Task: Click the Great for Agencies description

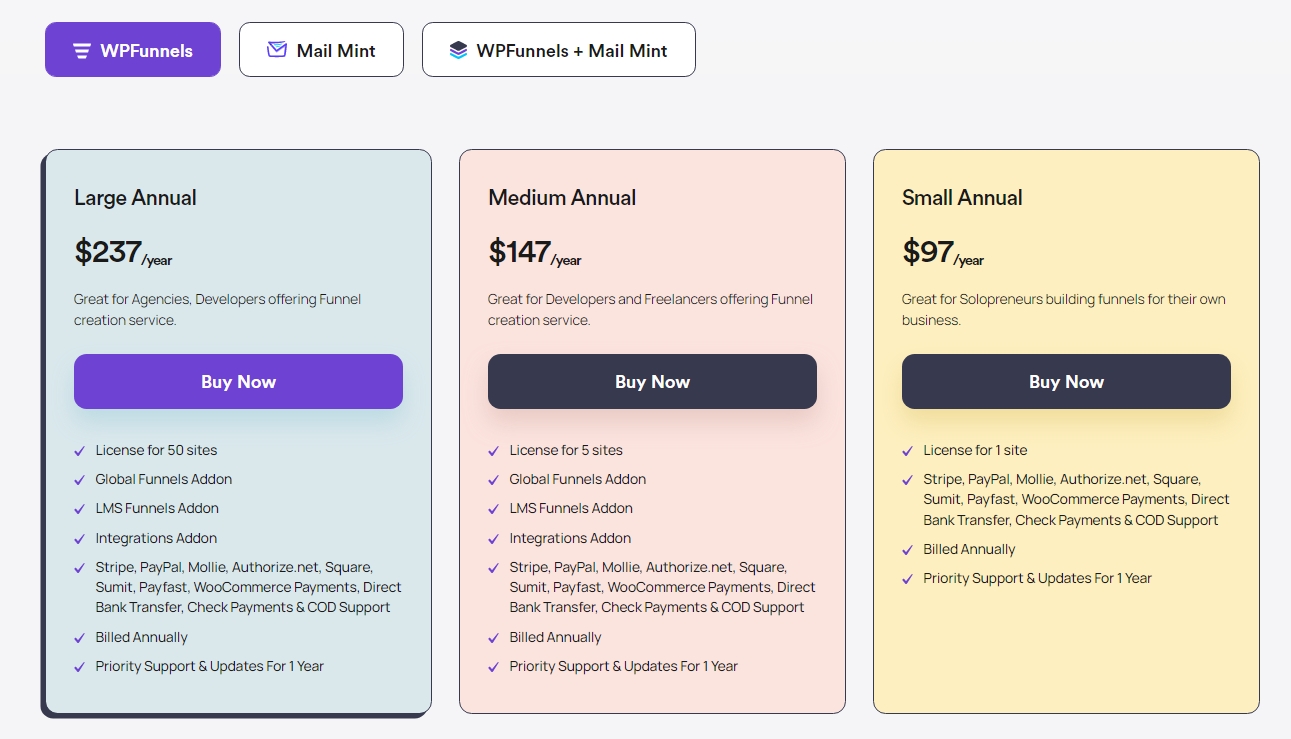Action: (217, 310)
